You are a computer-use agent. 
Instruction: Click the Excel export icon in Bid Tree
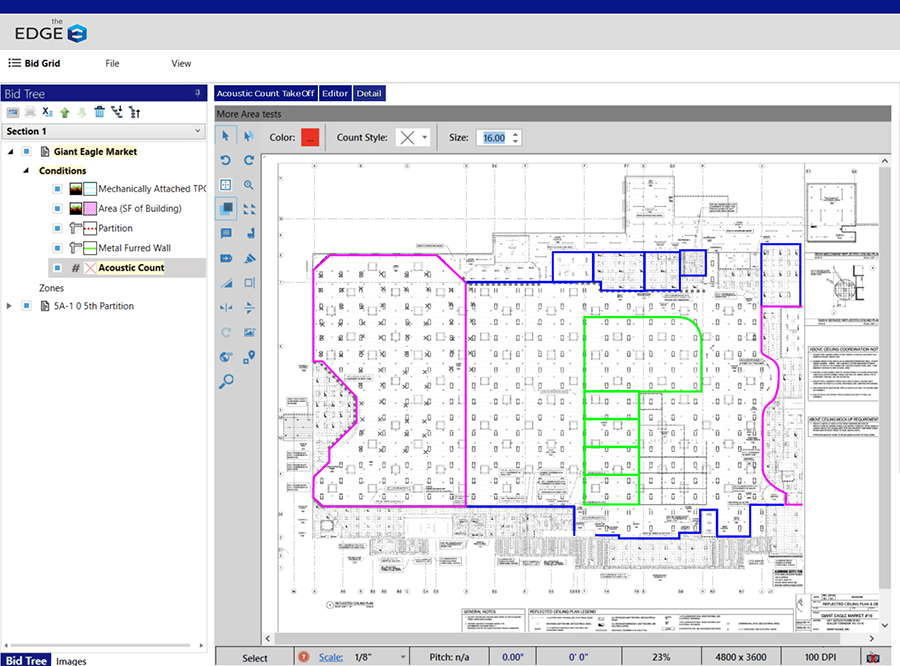click(x=47, y=112)
